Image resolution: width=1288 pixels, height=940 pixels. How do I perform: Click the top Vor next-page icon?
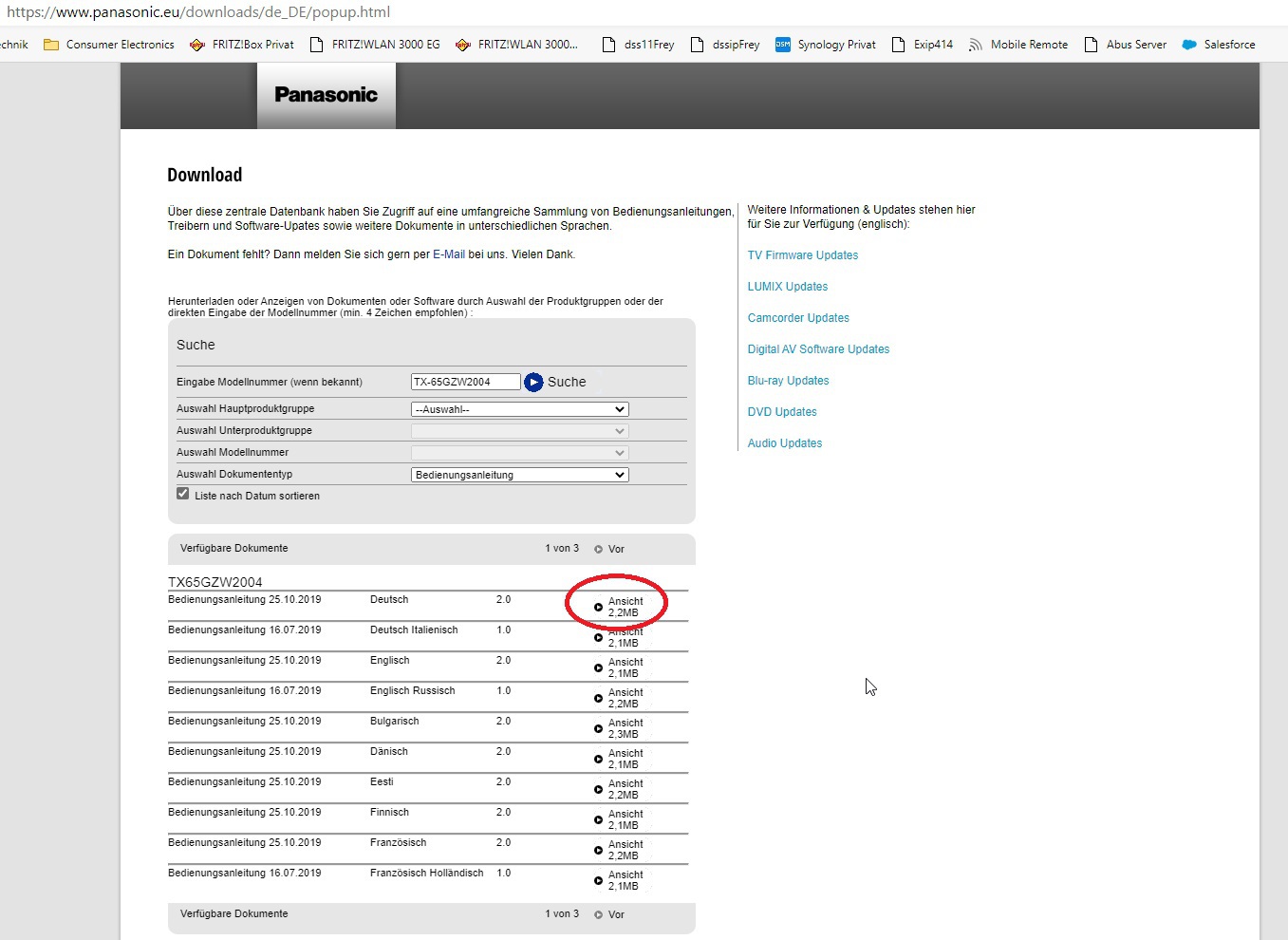pyautogui.click(x=598, y=549)
